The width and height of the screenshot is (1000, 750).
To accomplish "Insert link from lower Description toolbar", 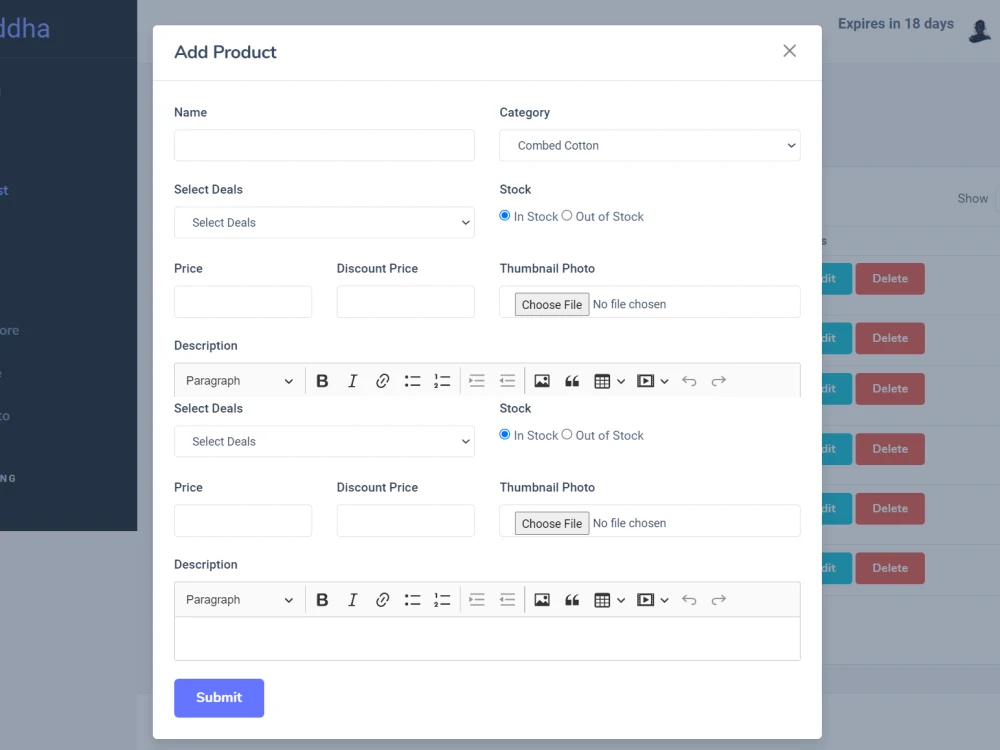I will click(x=382, y=599).
